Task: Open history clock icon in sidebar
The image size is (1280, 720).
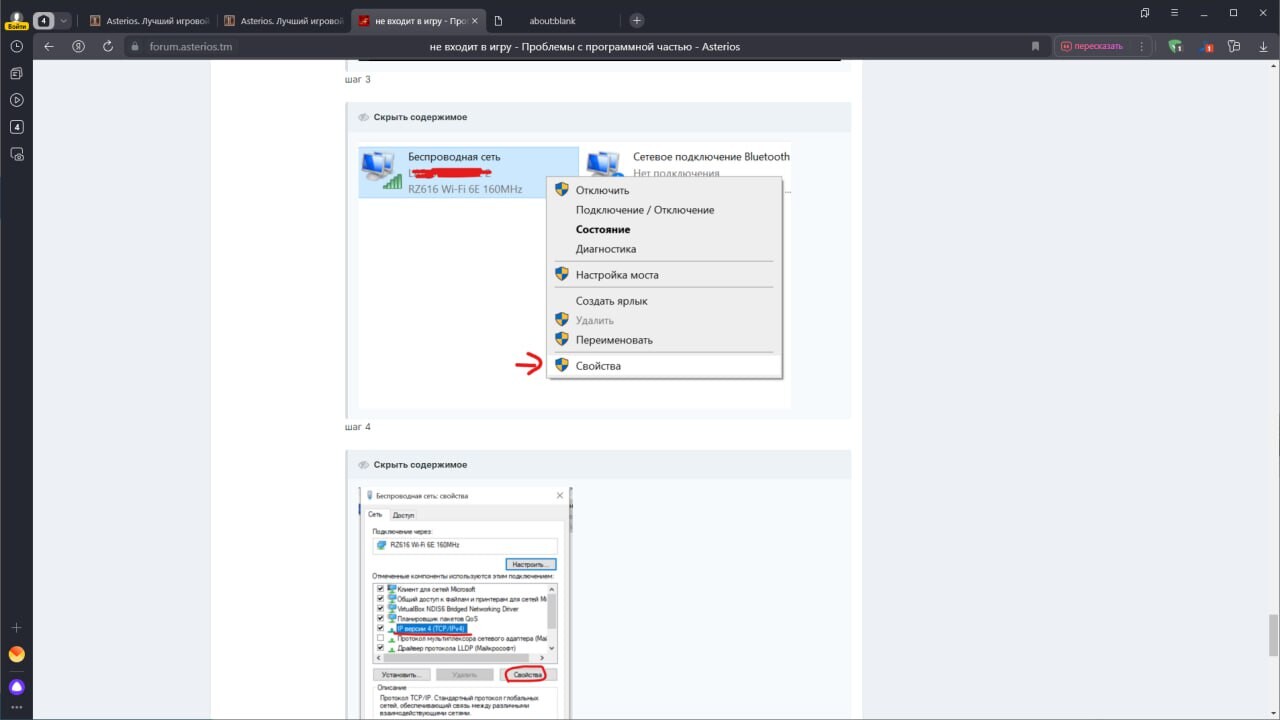Action: coord(17,46)
